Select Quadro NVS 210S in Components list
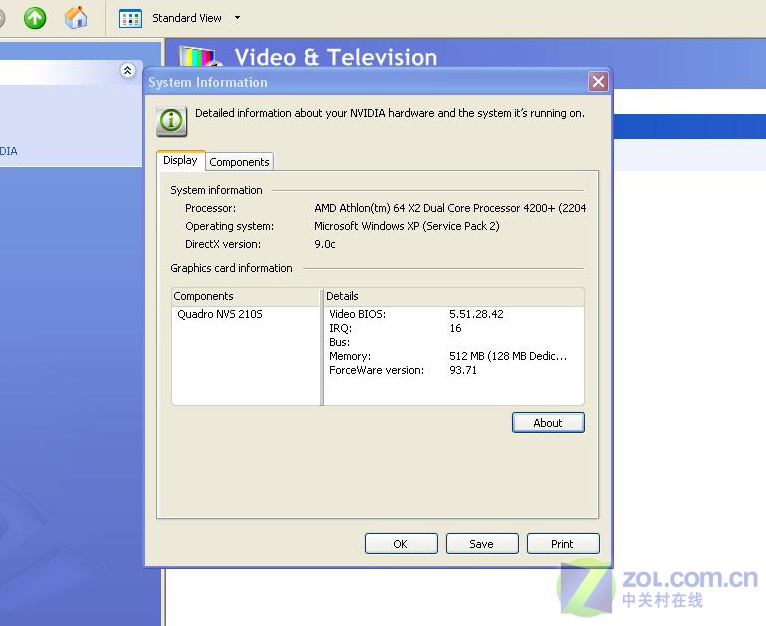 pyautogui.click(x=220, y=314)
